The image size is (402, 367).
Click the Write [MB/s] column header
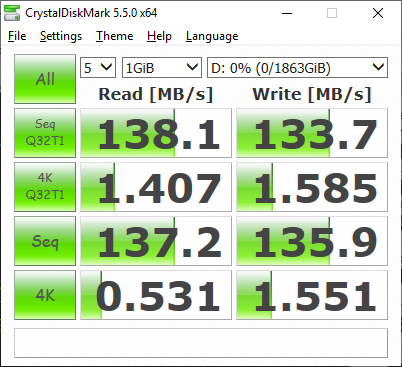click(x=312, y=94)
